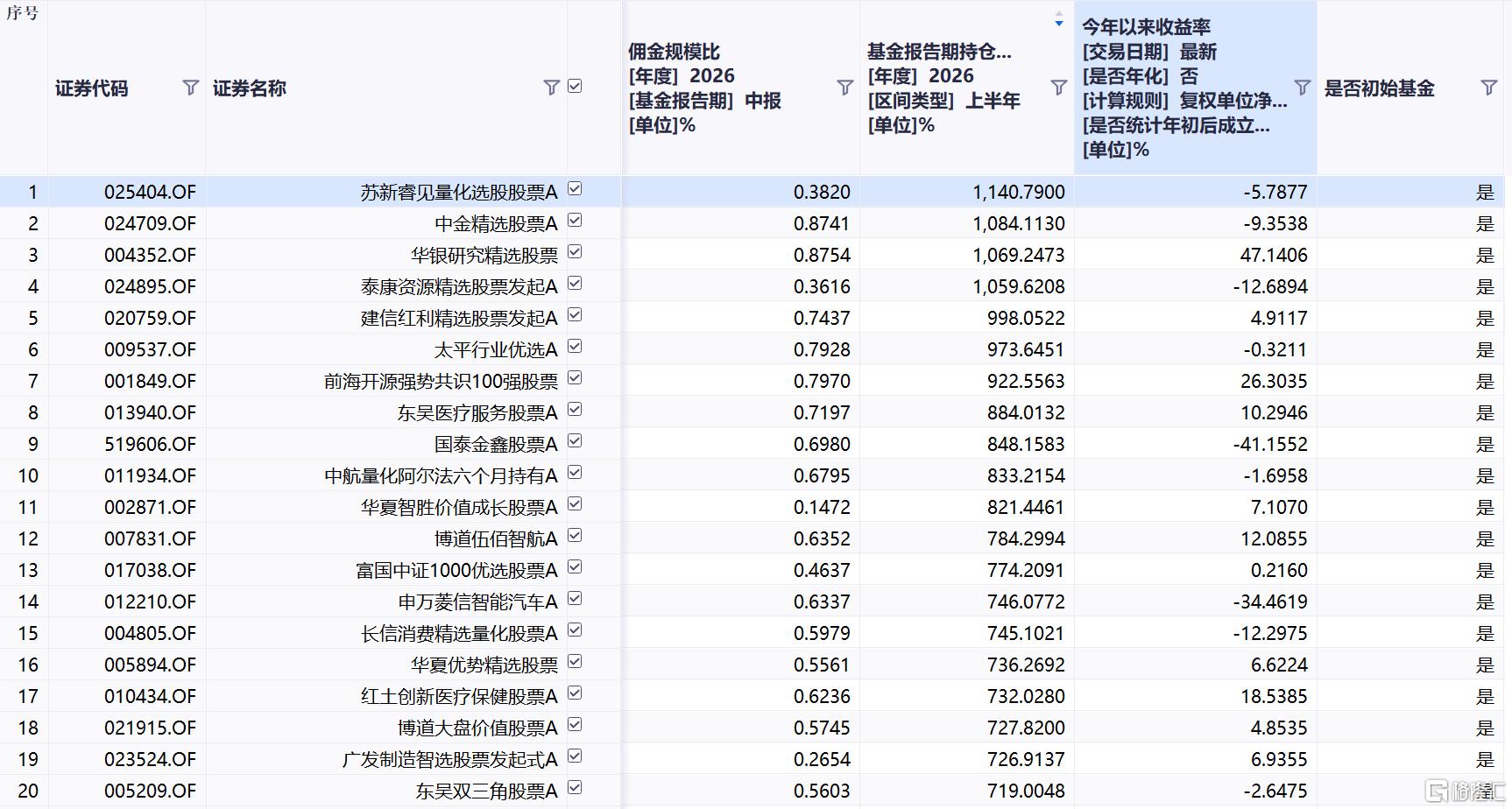Click fund name 东吴医疗服务股票A
Viewport: 1512px width, 809px height.
477,412
